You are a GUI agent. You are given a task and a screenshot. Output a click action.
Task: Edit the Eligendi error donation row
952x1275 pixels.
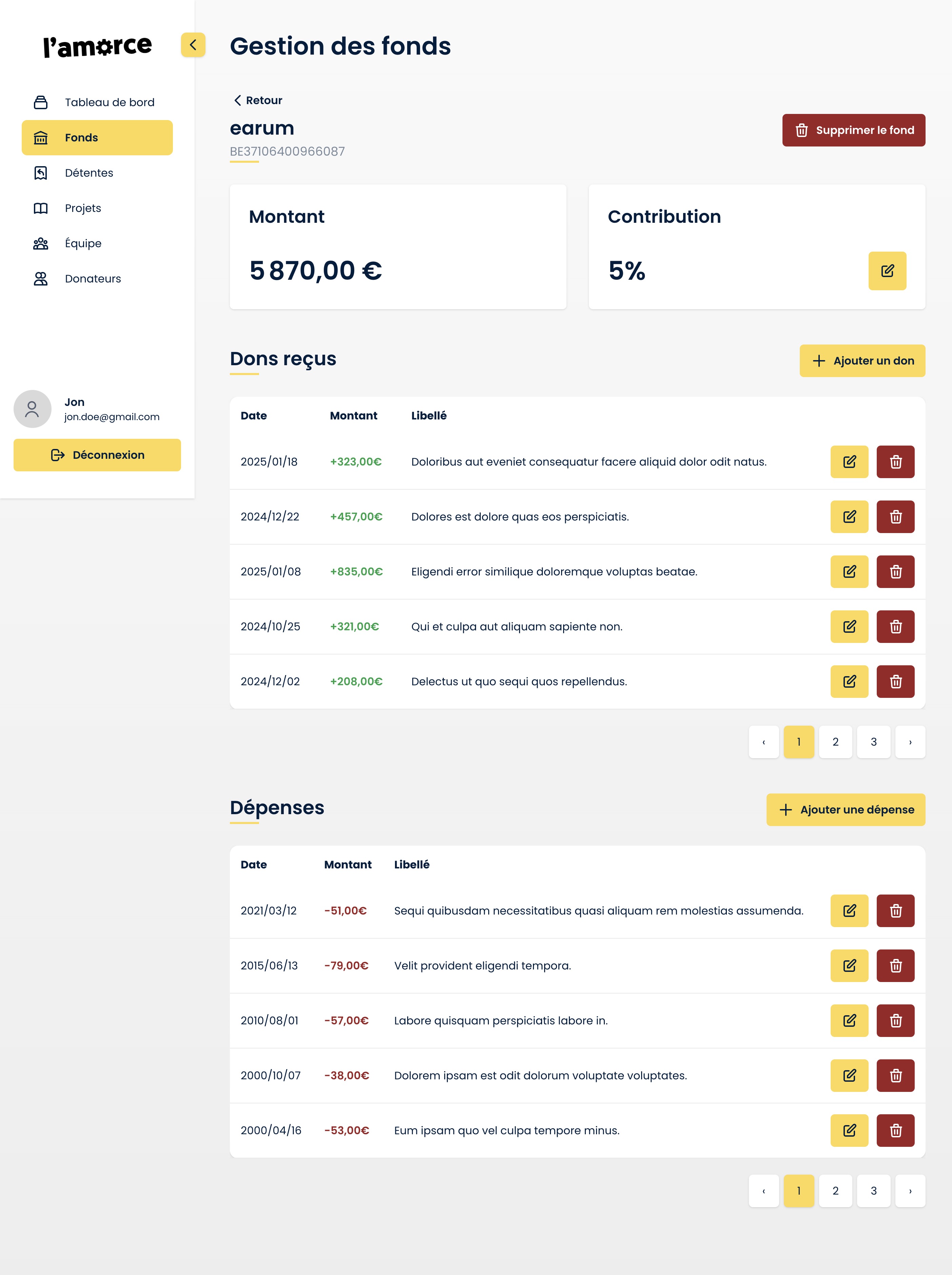pyautogui.click(x=849, y=572)
